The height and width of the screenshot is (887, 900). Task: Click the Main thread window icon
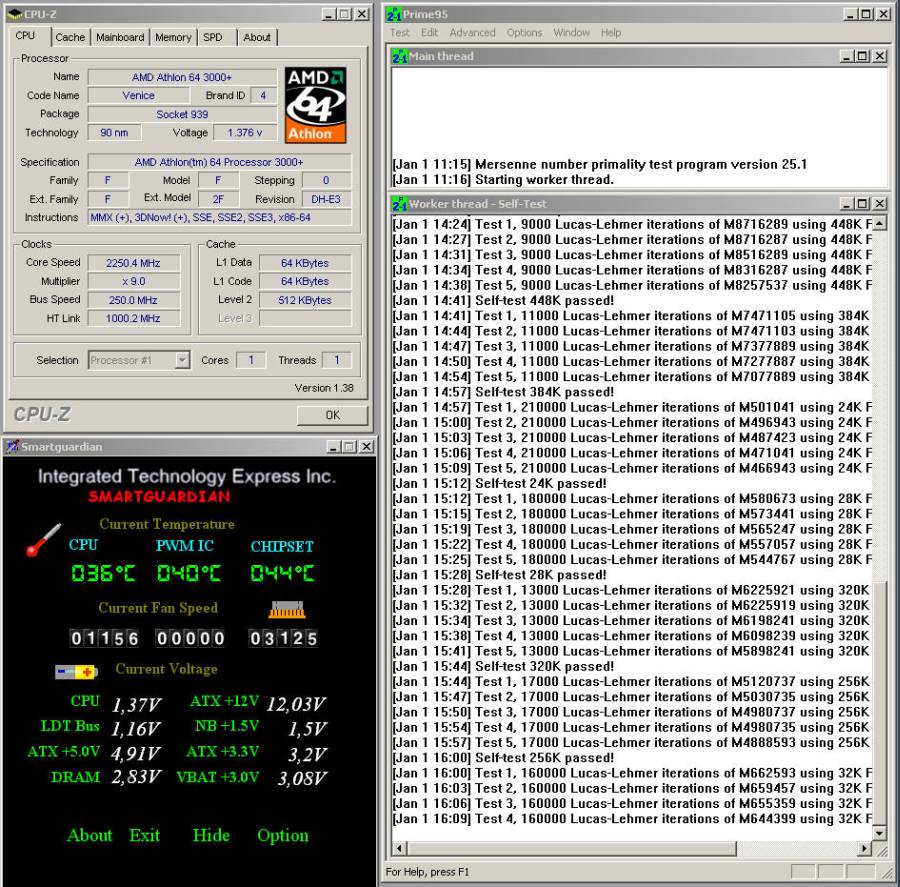pos(399,56)
